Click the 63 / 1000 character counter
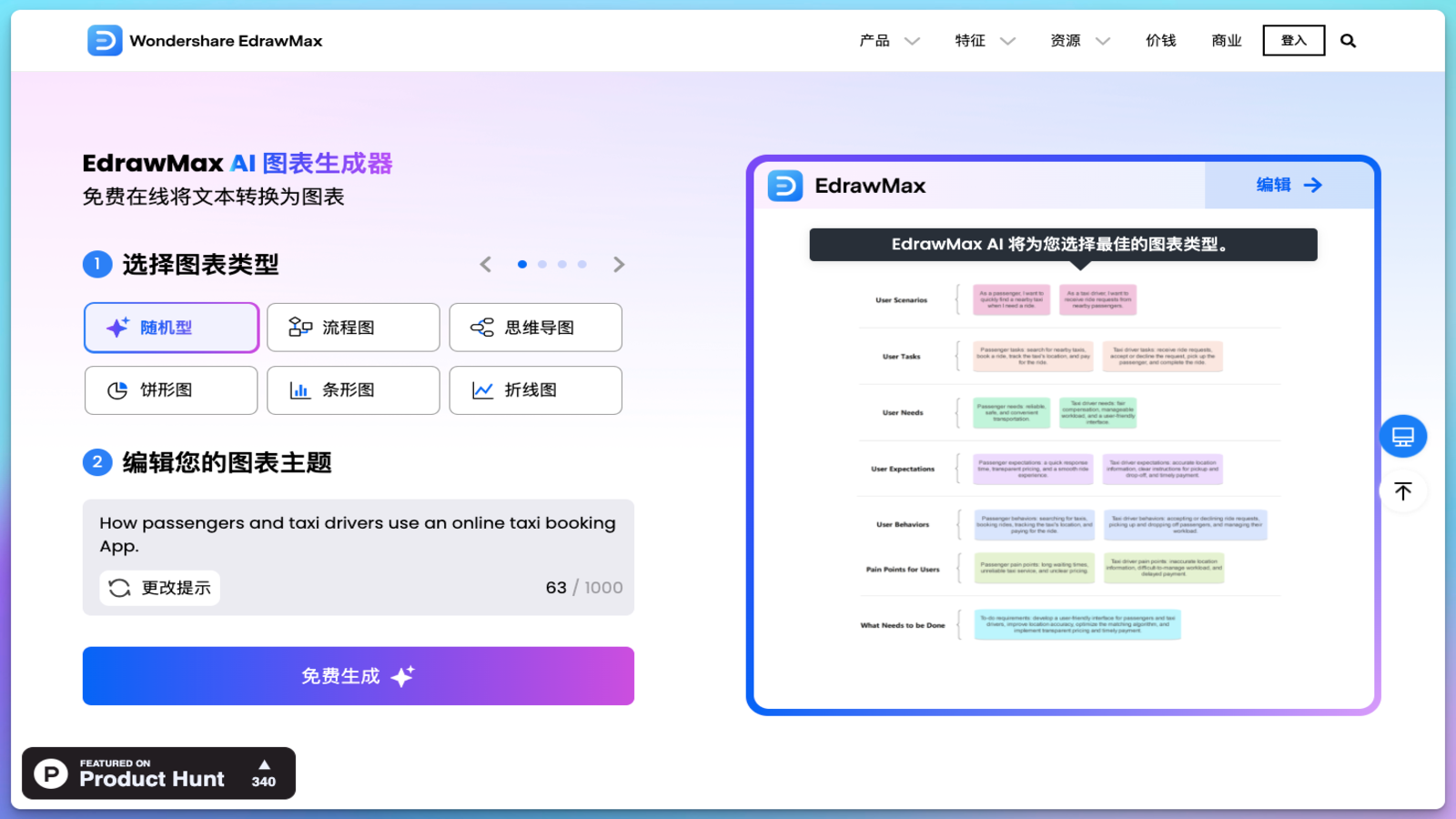Image resolution: width=1456 pixels, height=819 pixels. (x=584, y=588)
